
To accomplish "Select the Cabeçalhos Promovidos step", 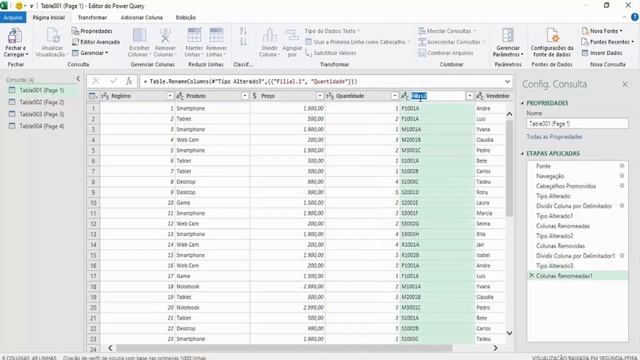I will [566, 186].
